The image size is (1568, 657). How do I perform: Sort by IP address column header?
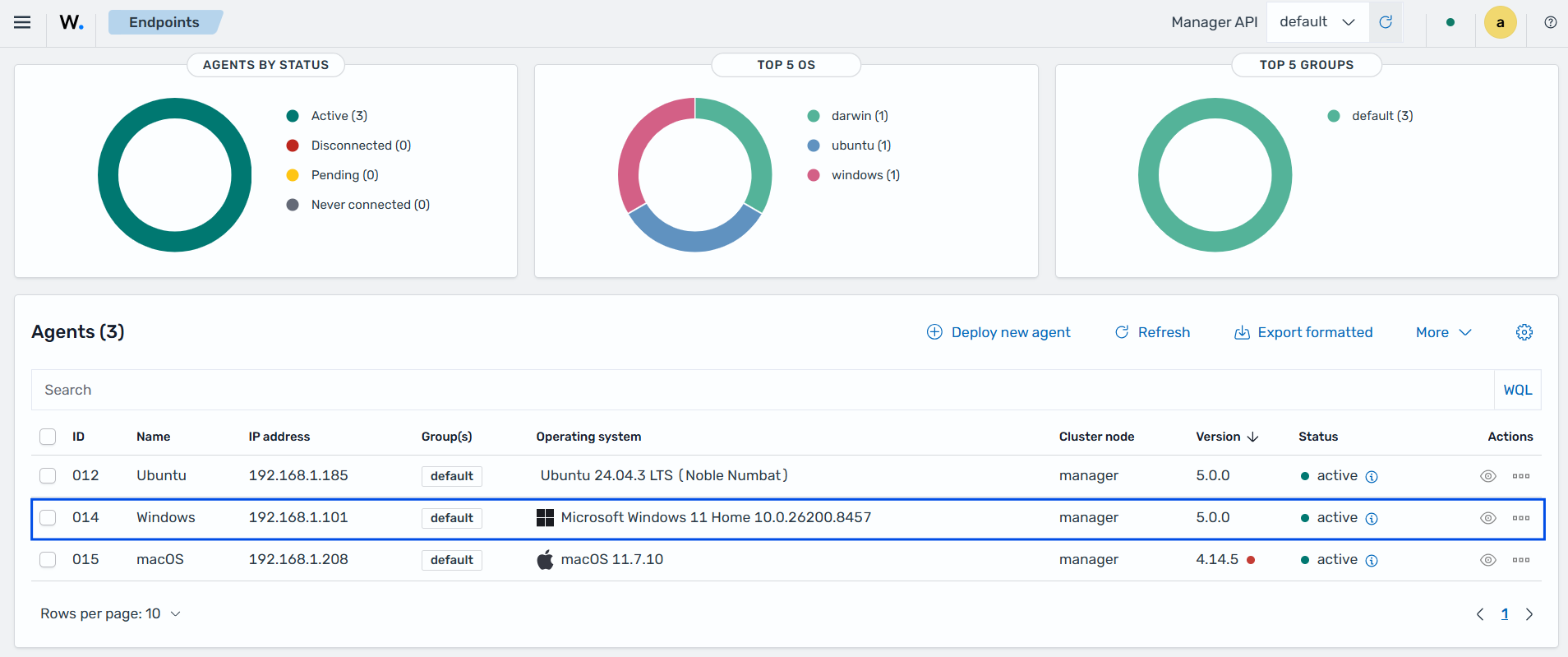point(279,437)
